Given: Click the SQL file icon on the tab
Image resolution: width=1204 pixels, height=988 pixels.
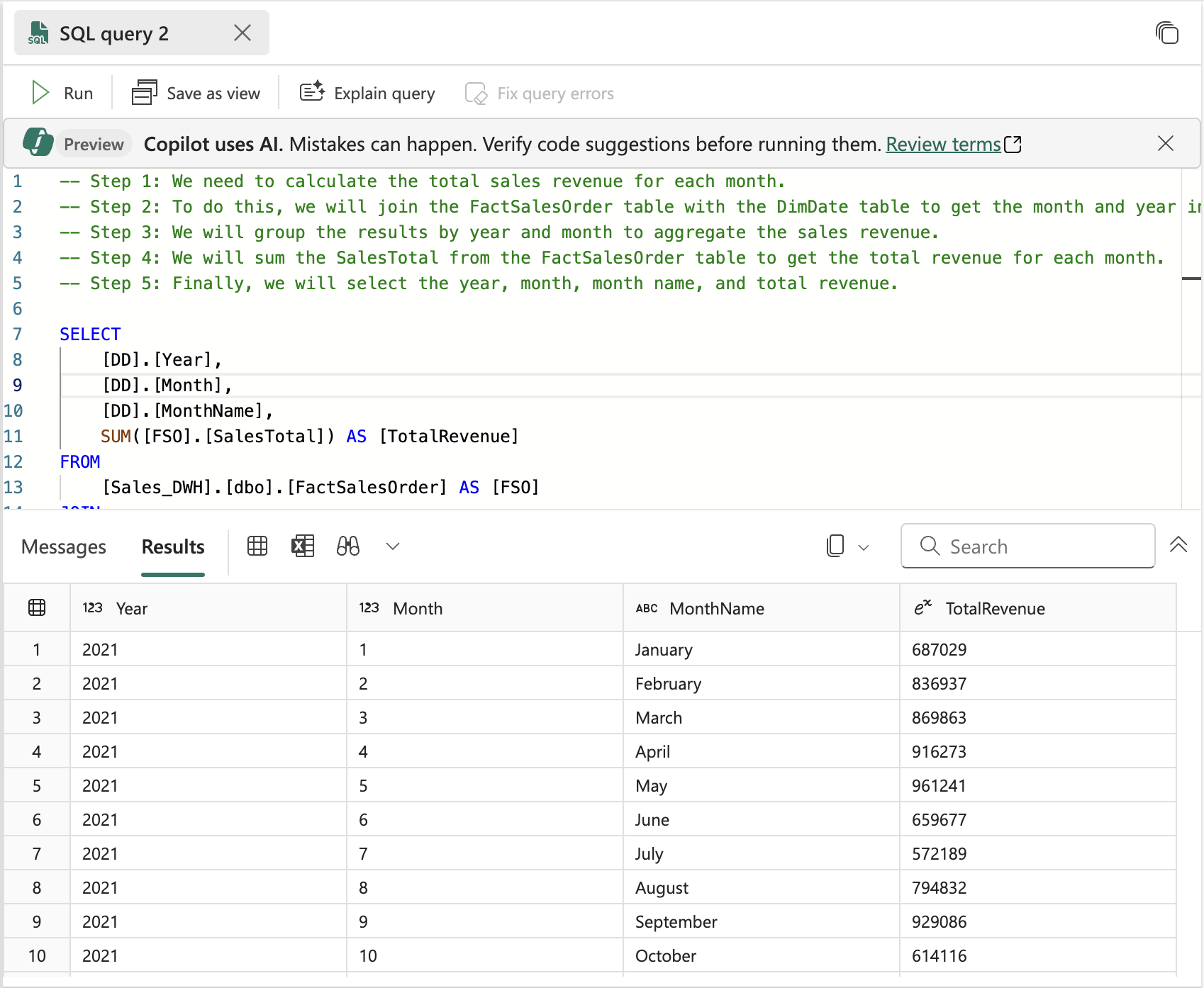Looking at the screenshot, I should [x=38, y=33].
